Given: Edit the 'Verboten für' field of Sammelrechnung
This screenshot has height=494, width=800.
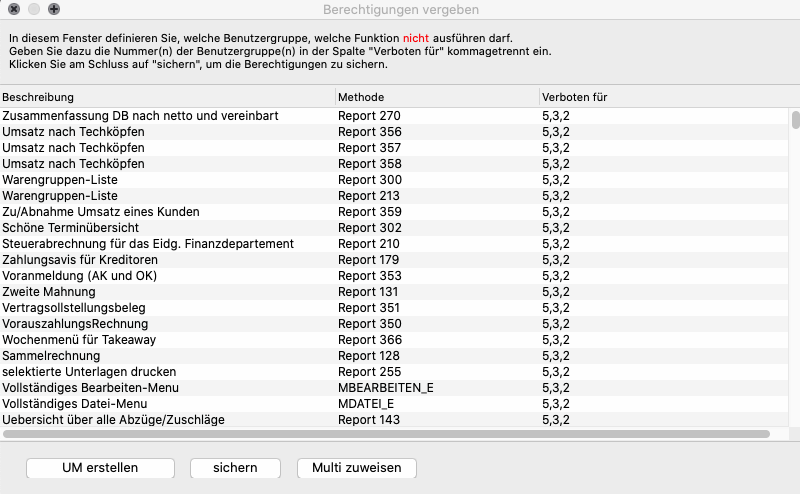Looking at the screenshot, I should [x=556, y=356].
